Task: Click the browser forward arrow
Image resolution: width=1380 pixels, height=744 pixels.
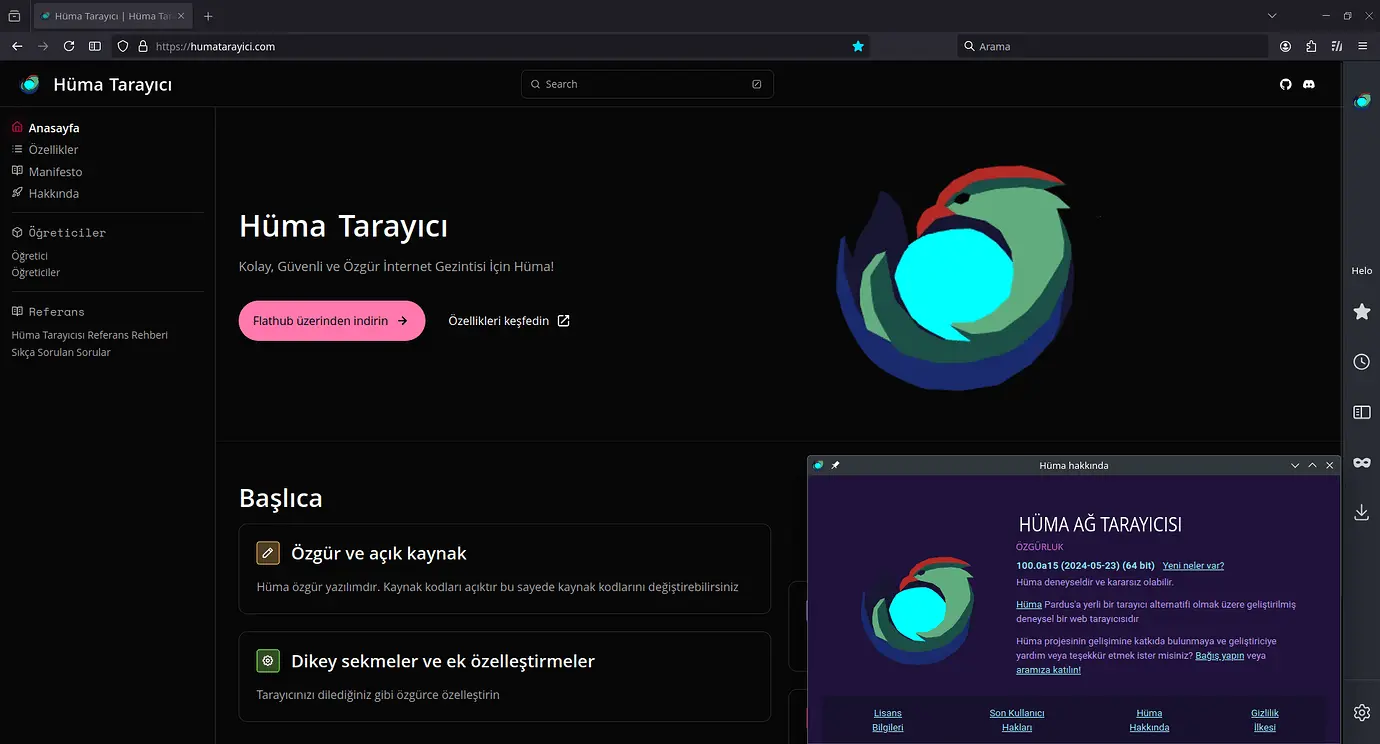Action: point(43,46)
